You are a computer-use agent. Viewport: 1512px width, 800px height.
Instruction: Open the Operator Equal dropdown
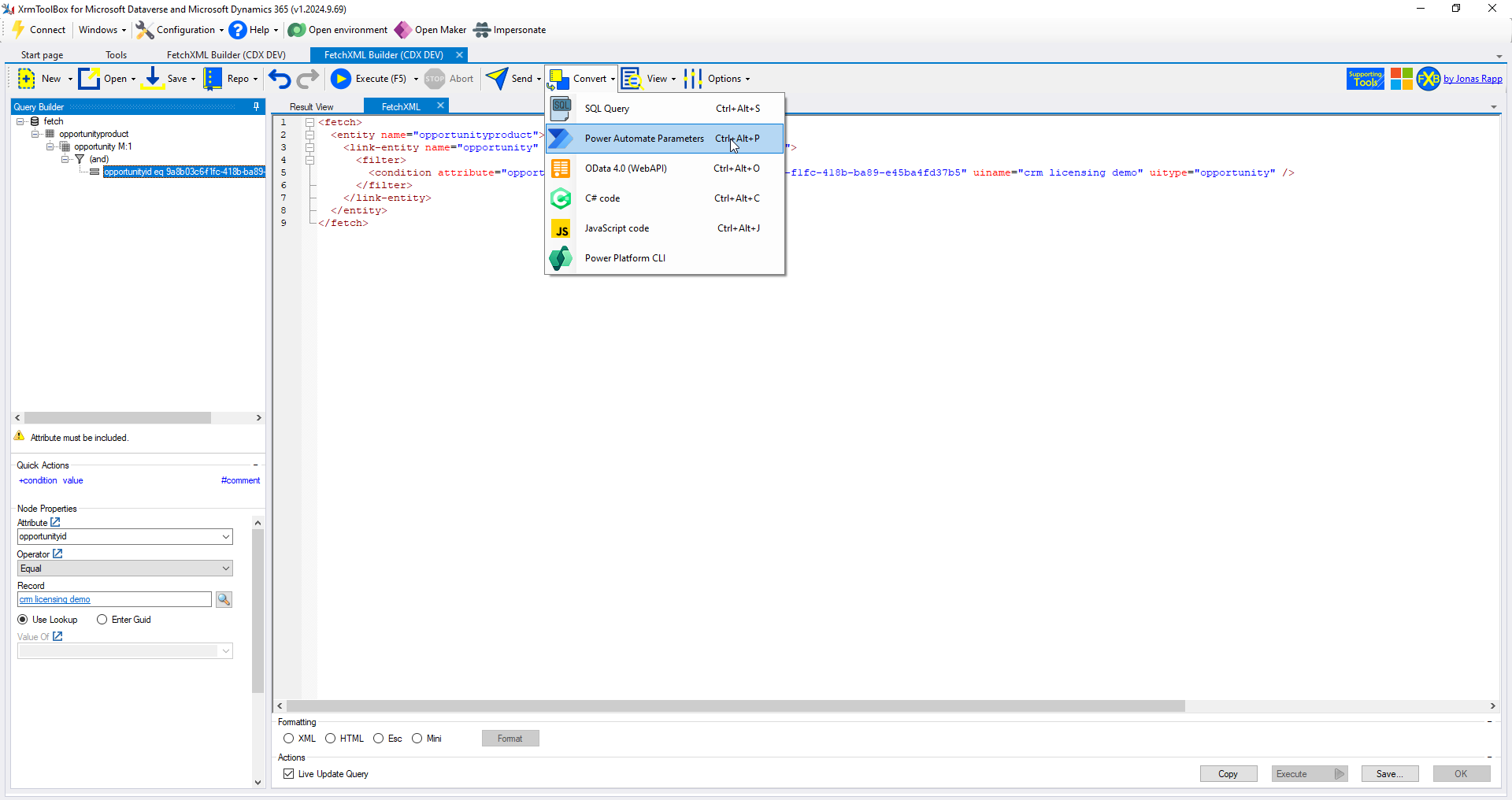tap(226, 569)
